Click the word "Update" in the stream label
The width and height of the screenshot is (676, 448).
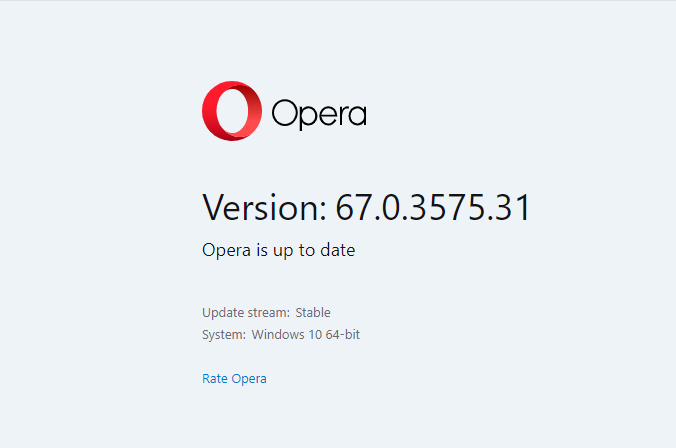(222, 312)
